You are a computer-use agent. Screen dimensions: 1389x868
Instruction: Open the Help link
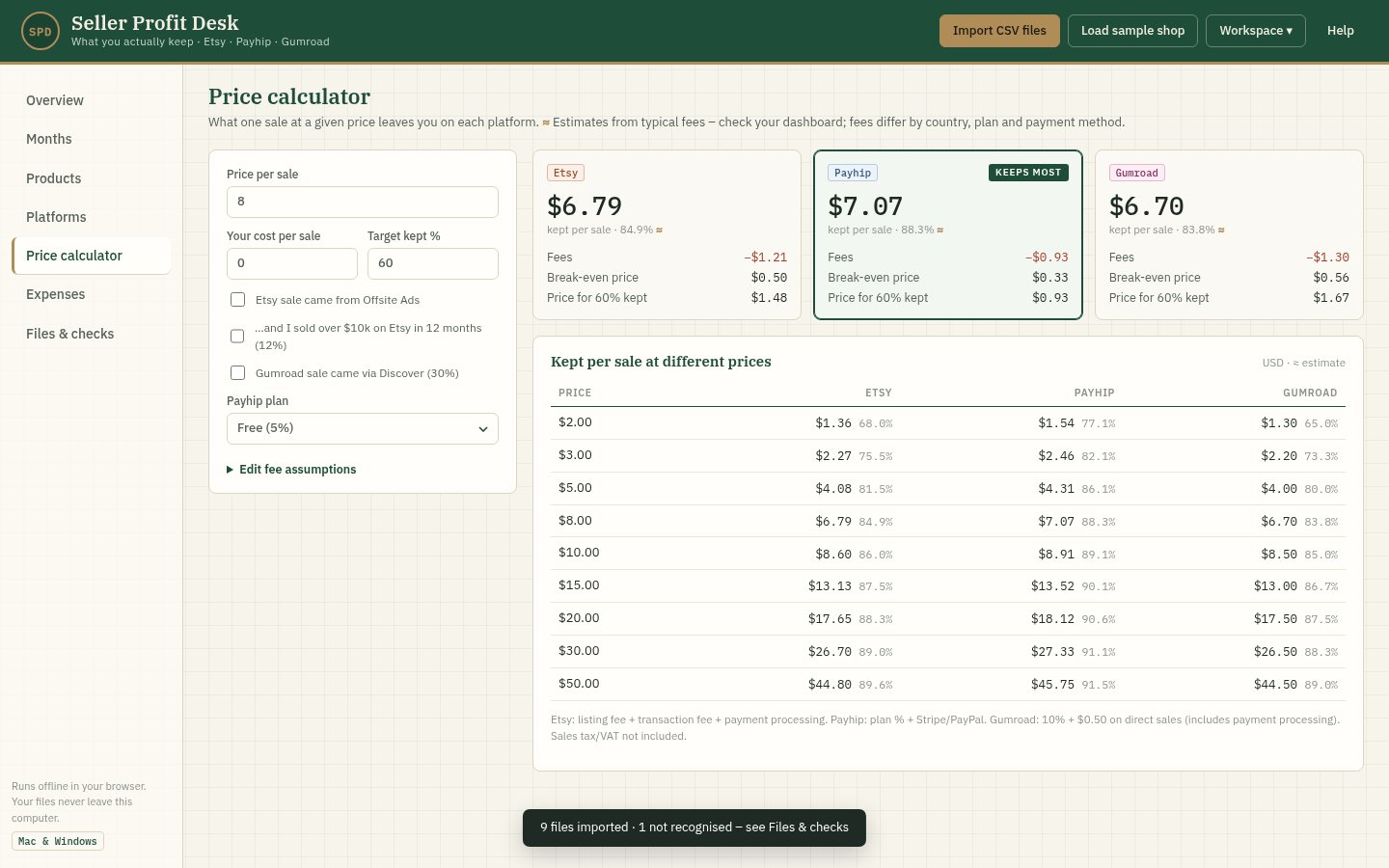coord(1341,31)
